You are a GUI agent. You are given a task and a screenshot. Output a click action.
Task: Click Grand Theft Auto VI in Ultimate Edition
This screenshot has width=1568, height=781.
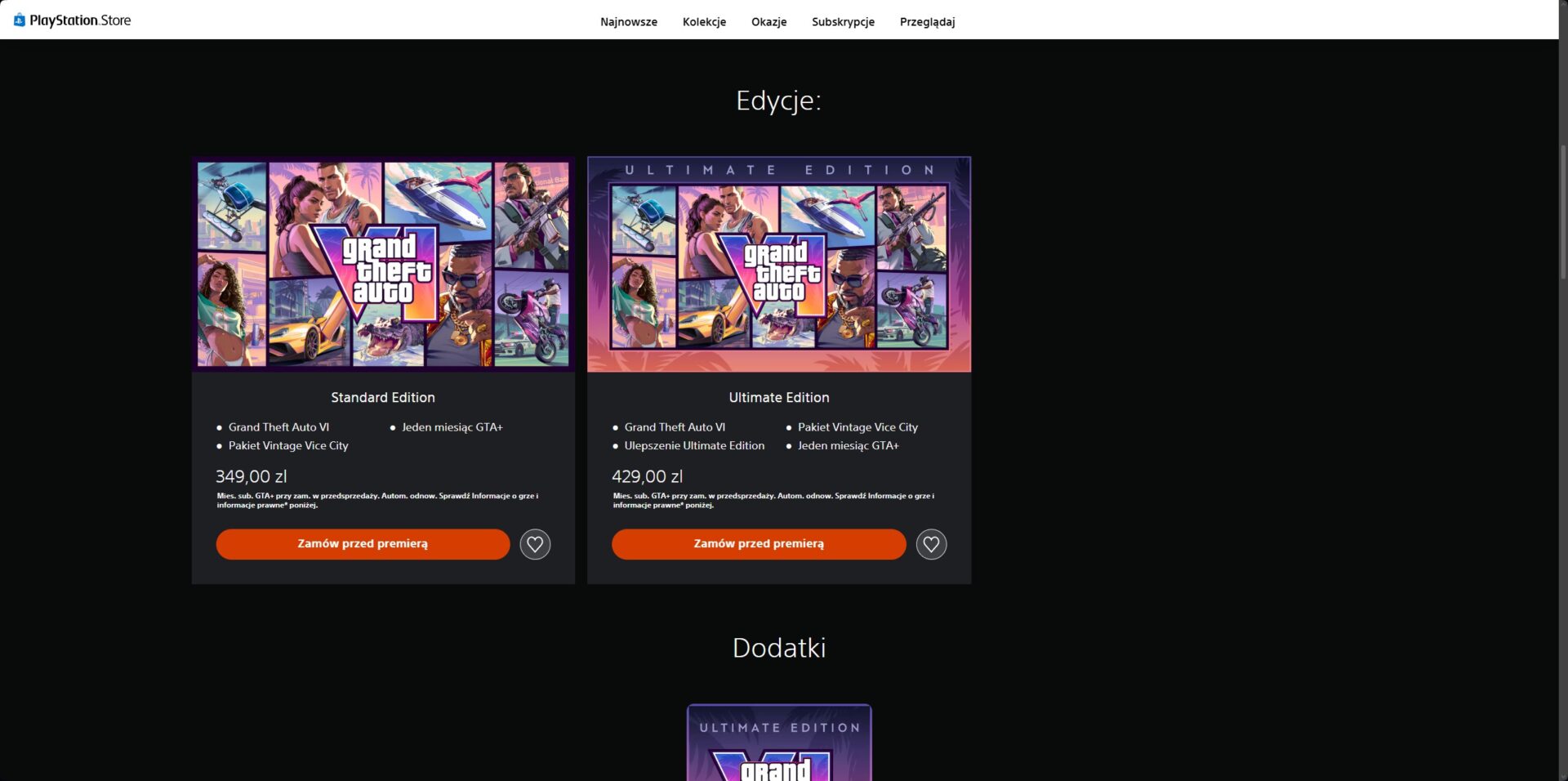pos(675,427)
